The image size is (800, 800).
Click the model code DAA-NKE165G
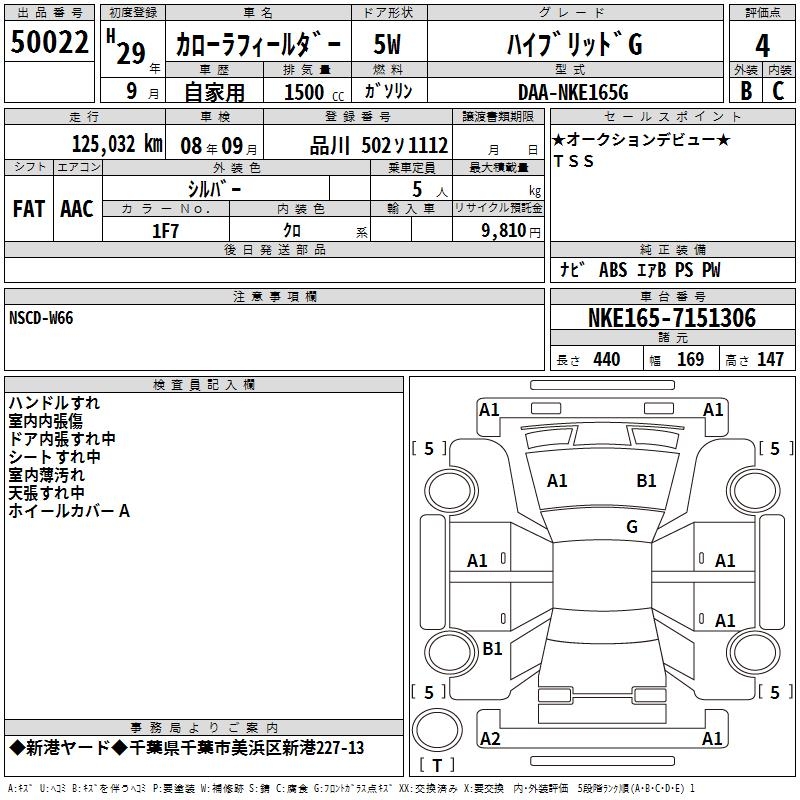coord(573,92)
